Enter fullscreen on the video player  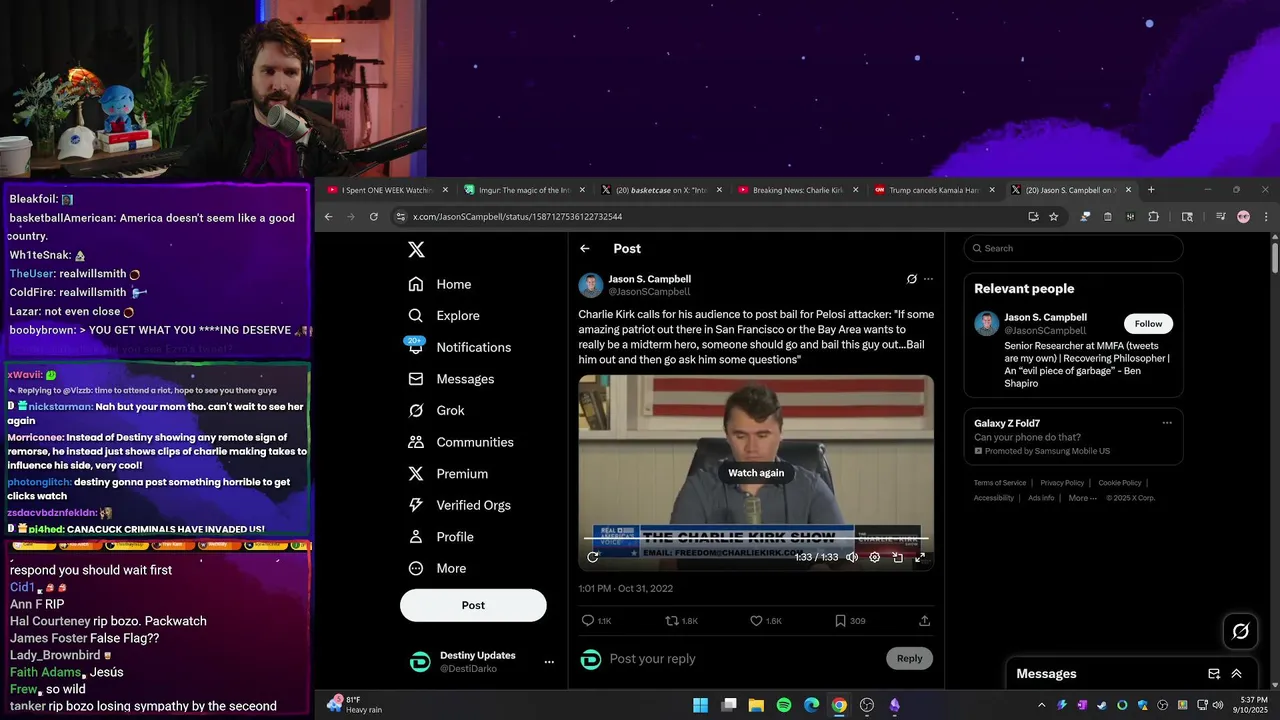click(920, 557)
